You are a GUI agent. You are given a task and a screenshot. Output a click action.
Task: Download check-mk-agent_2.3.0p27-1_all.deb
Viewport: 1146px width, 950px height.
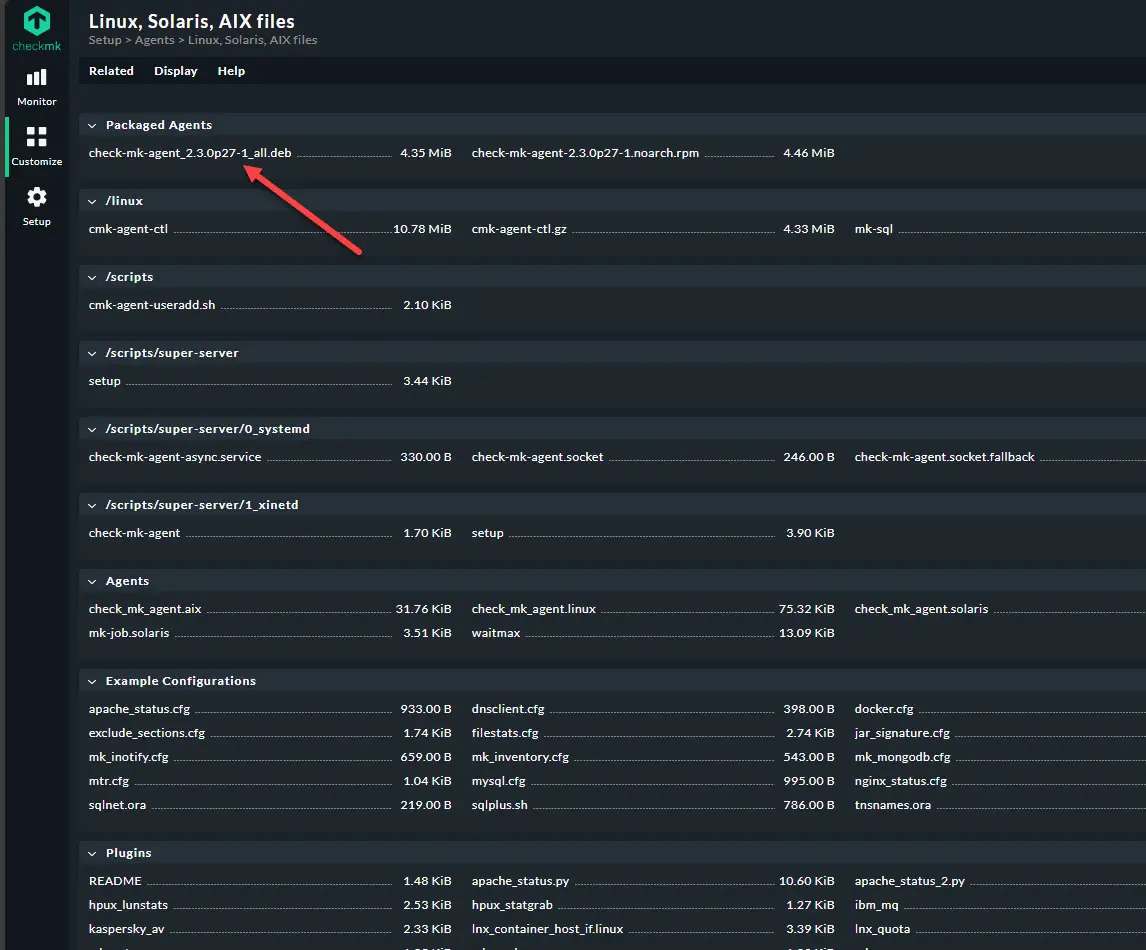click(190, 153)
